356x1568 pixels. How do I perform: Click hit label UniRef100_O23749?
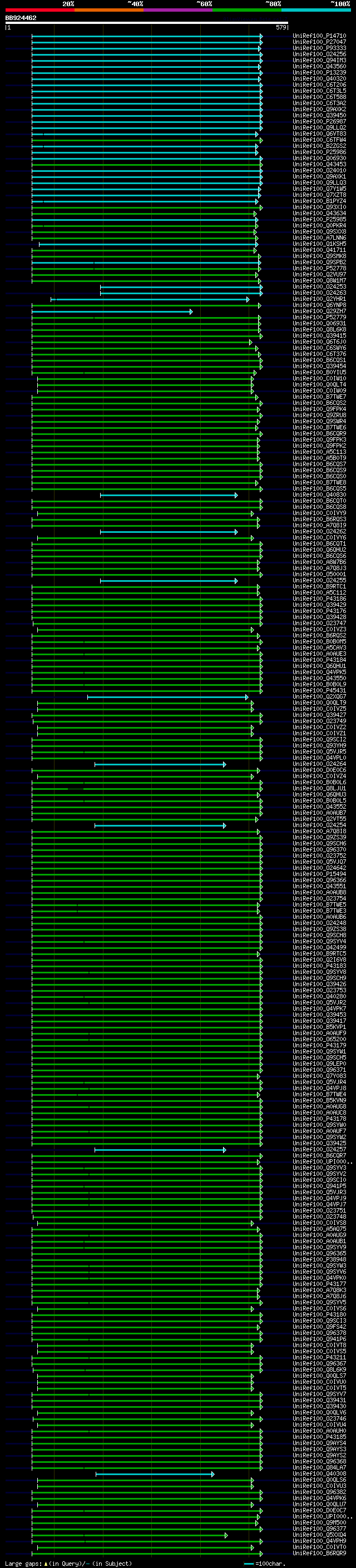point(319,721)
